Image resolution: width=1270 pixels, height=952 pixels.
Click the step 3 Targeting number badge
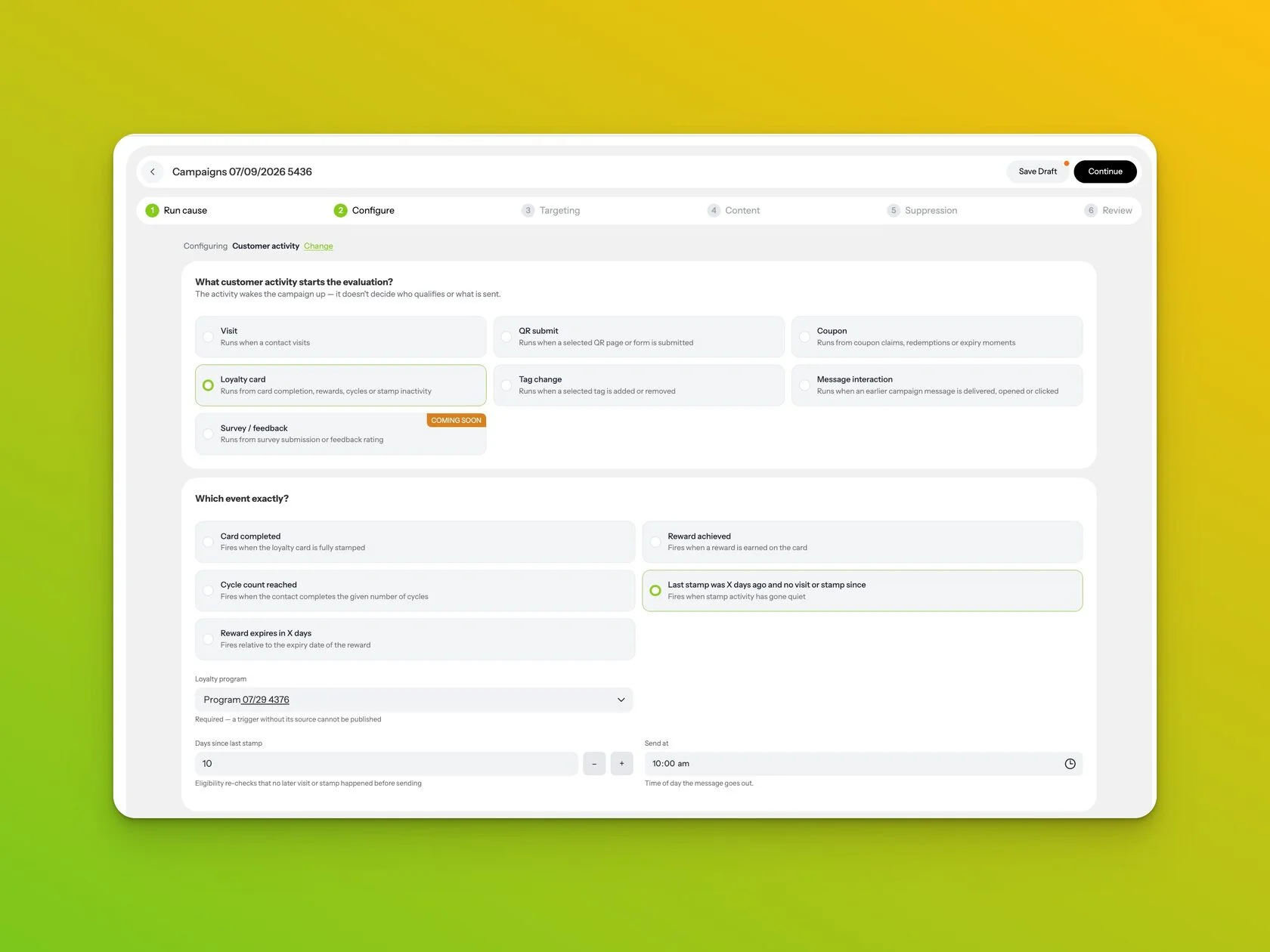[x=528, y=211]
